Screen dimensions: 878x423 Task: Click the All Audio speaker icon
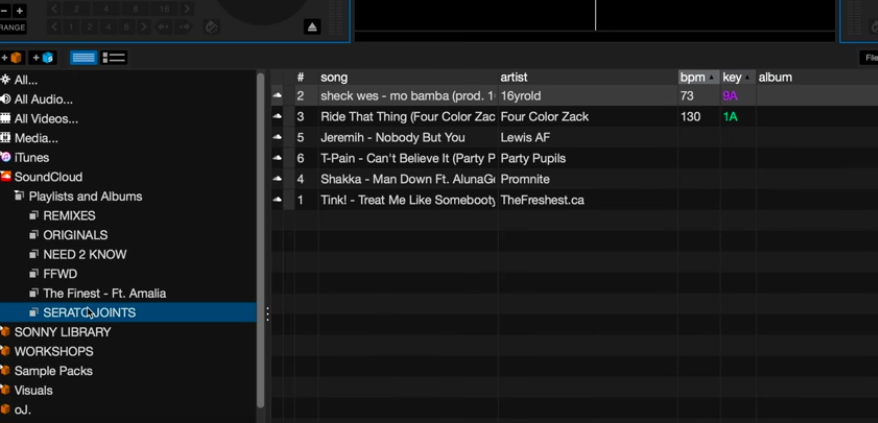point(6,99)
